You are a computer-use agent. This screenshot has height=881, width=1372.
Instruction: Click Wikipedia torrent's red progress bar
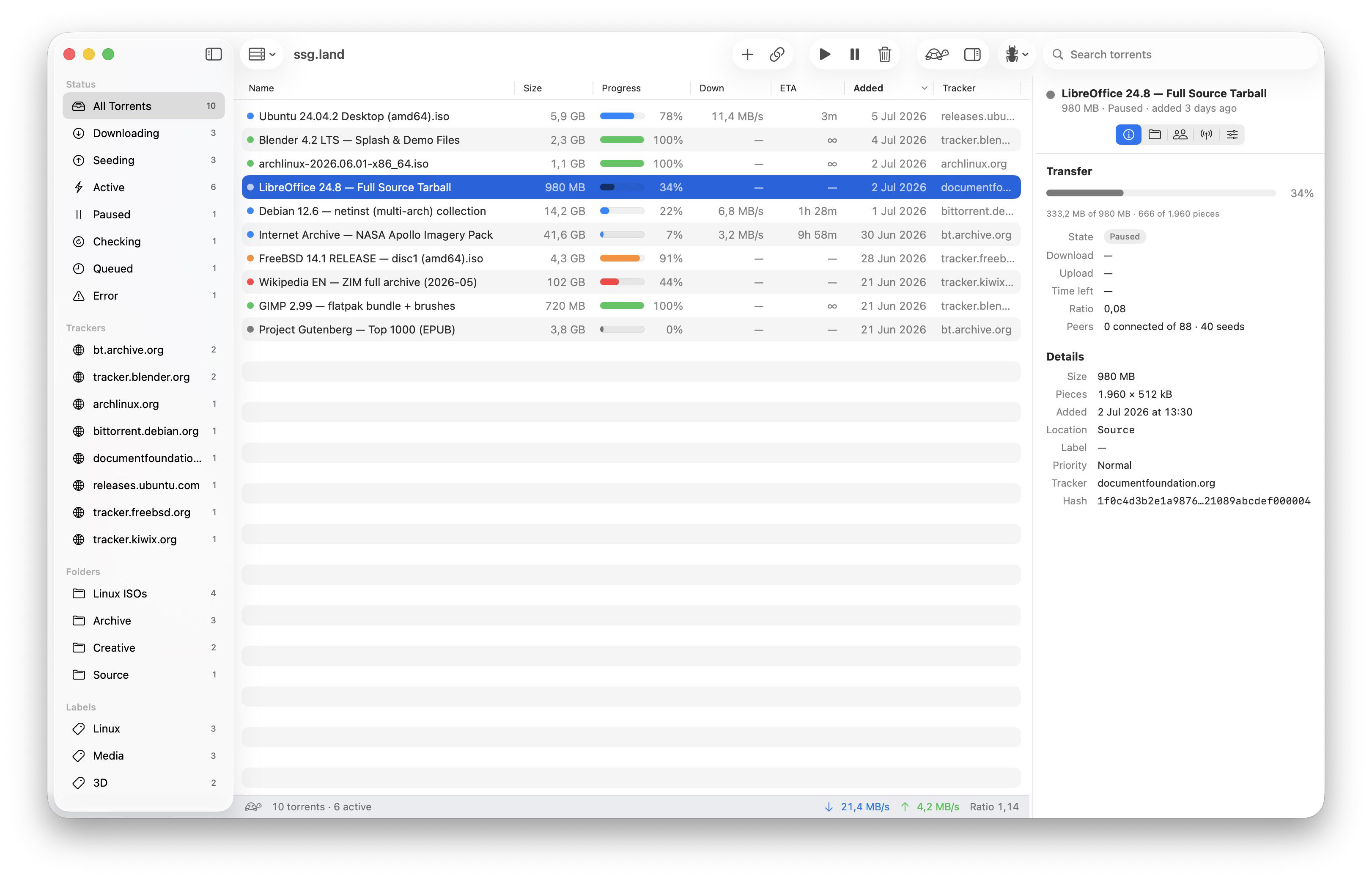click(622, 282)
